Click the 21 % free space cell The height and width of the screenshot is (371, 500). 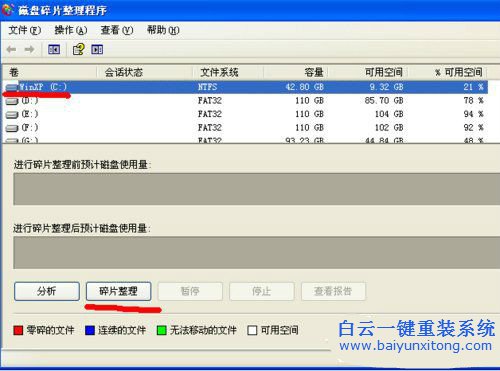(x=473, y=87)
